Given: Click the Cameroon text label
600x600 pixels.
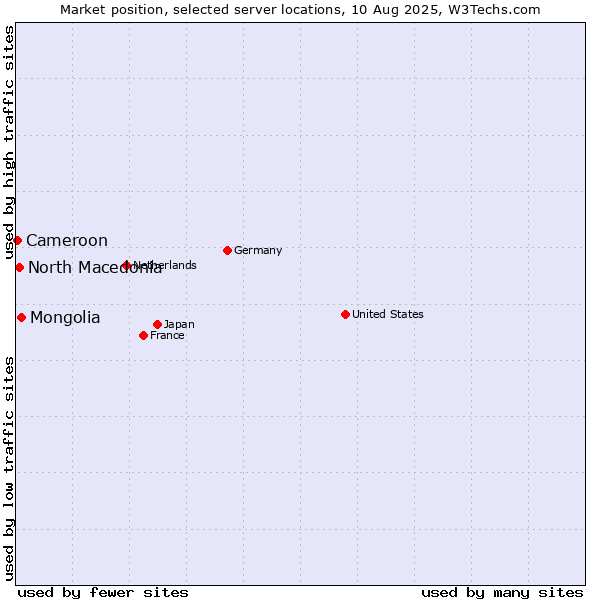Looking at the screenshot, I should click(67, 241).
